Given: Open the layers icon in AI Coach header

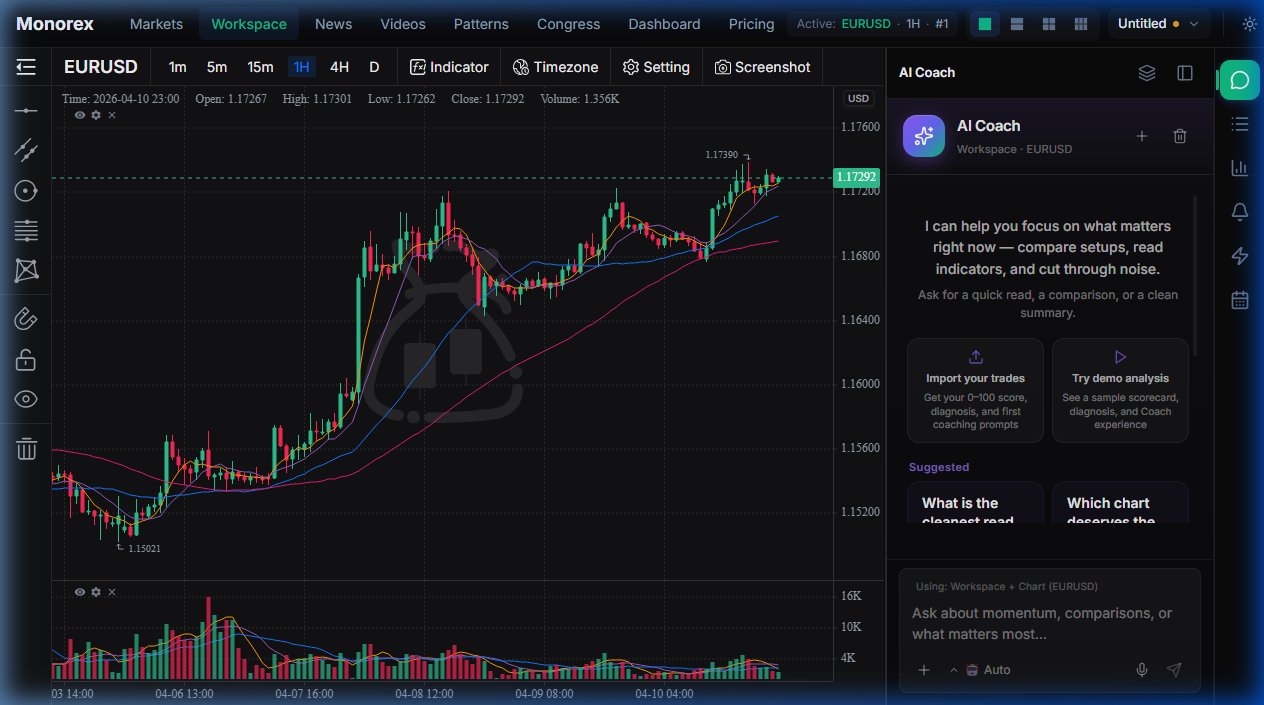Looking at the screenshot, I should [x=1147, y=73].
